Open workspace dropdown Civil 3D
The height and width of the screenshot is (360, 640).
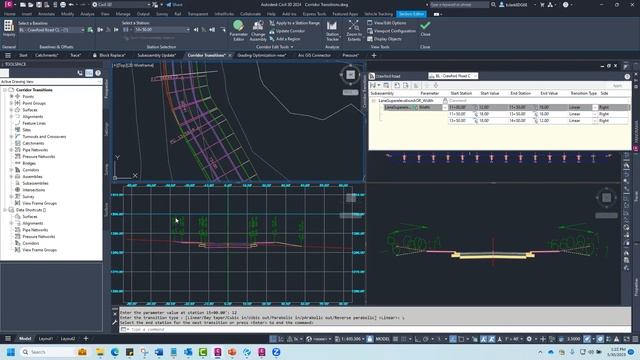coord(121,4)
